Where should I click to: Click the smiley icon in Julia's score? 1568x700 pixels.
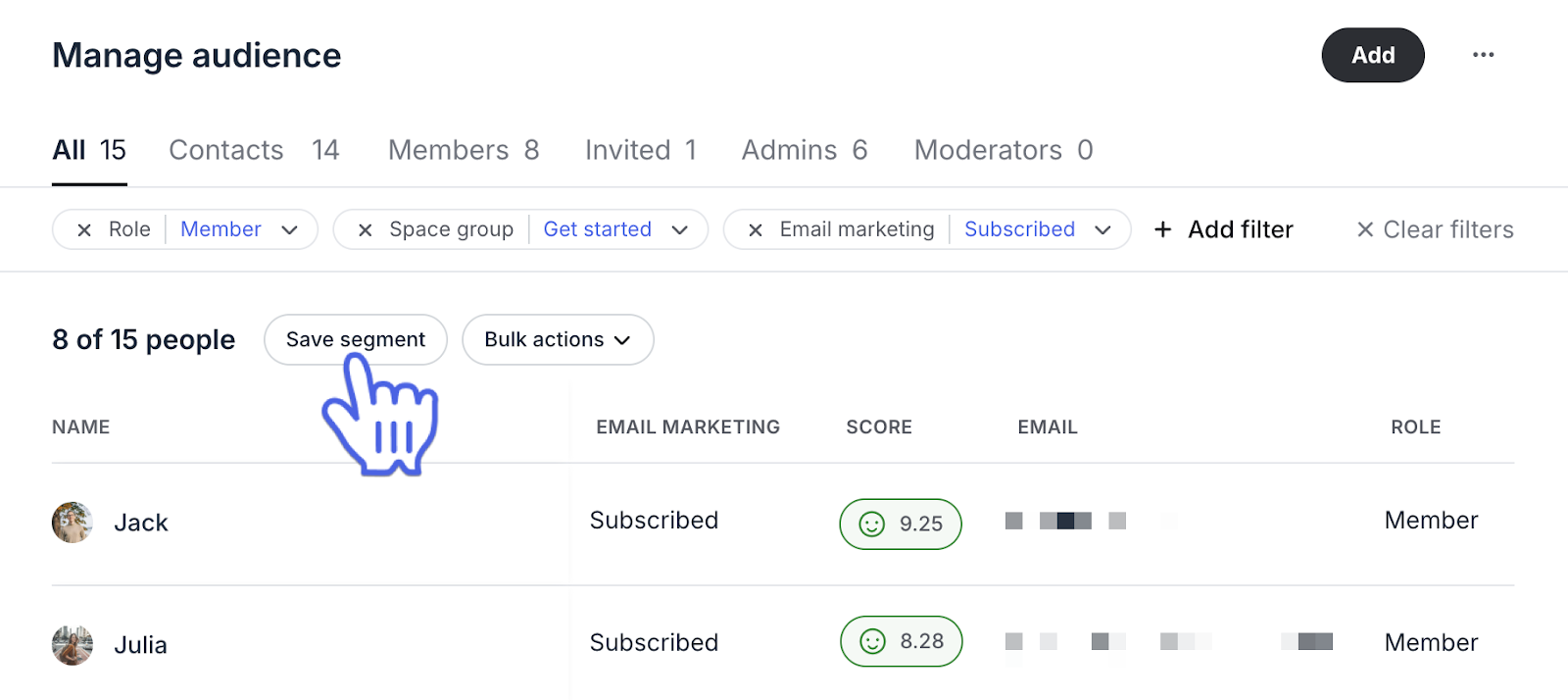[x=871, y=641]
